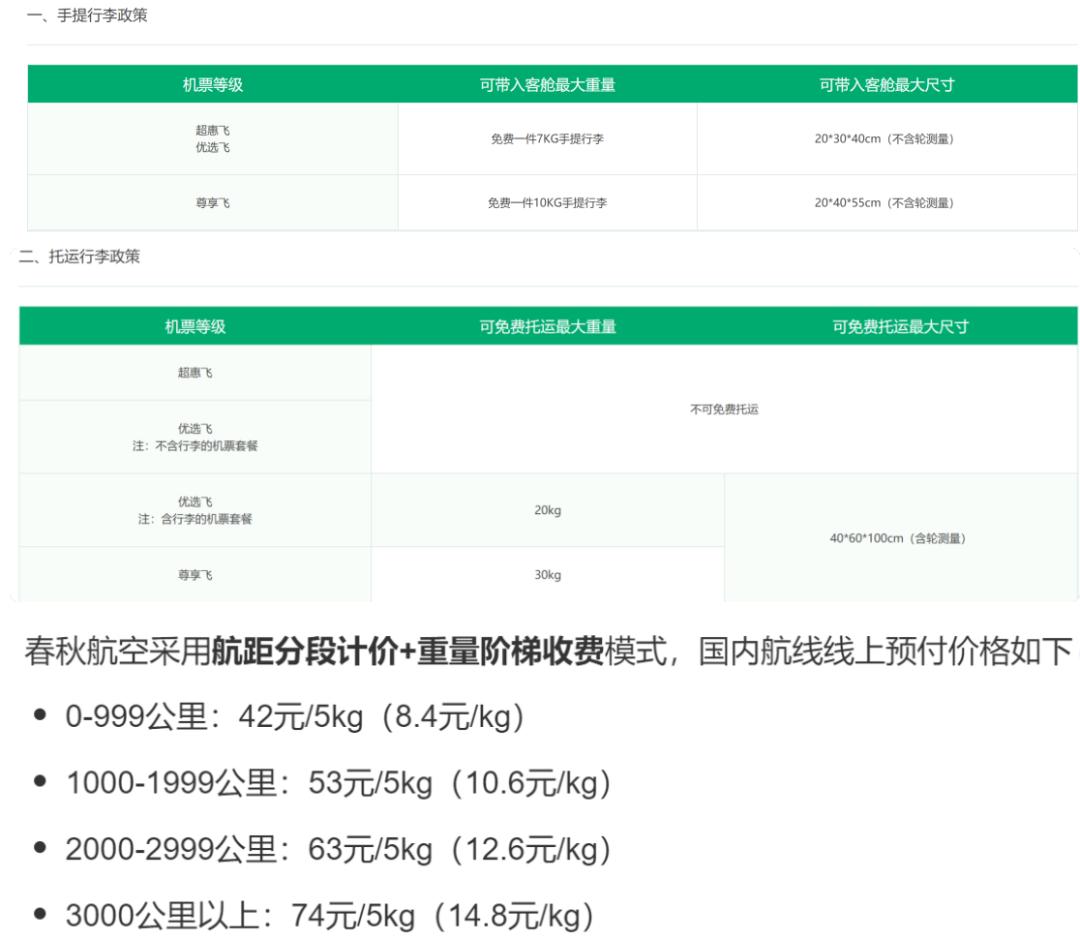Click the 20kg weight cell
This screenshot has width=1080, height=939.
point(548,510)
